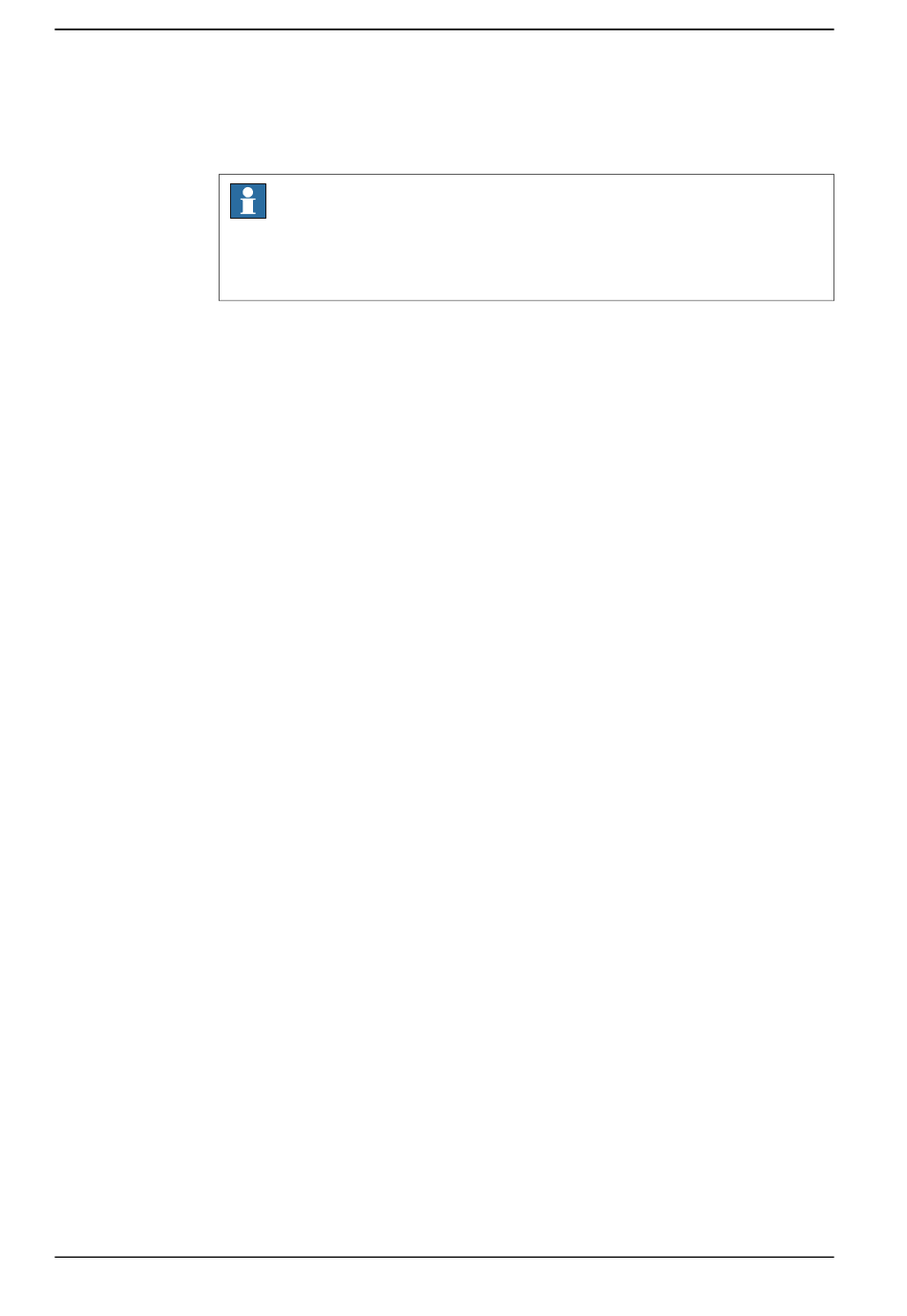Click the blue information note icon
The image size is (907, 1316).
pyautogui.click(x=248, y=202)
